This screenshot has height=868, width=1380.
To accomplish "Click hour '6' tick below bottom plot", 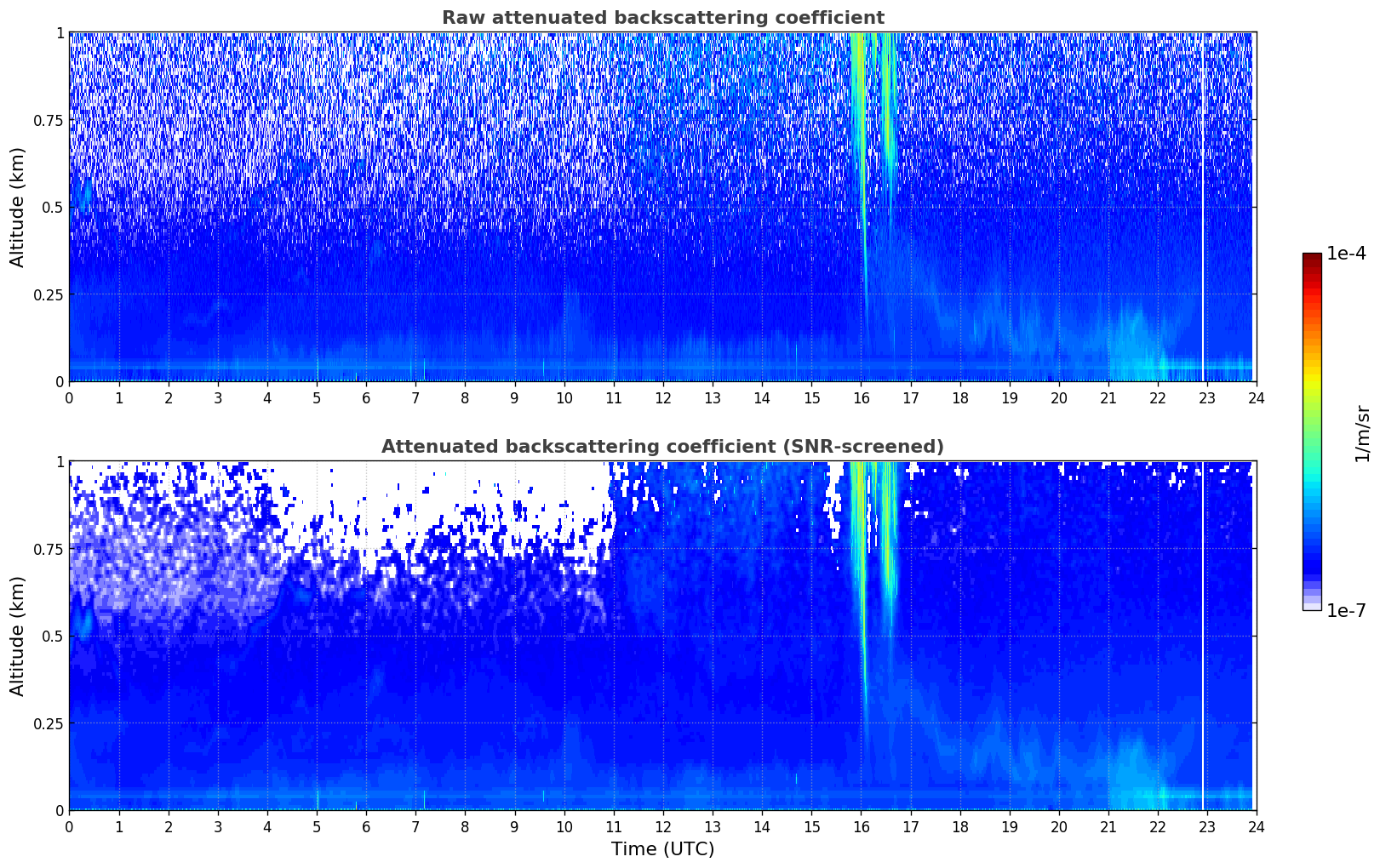I will coord(366,826).
